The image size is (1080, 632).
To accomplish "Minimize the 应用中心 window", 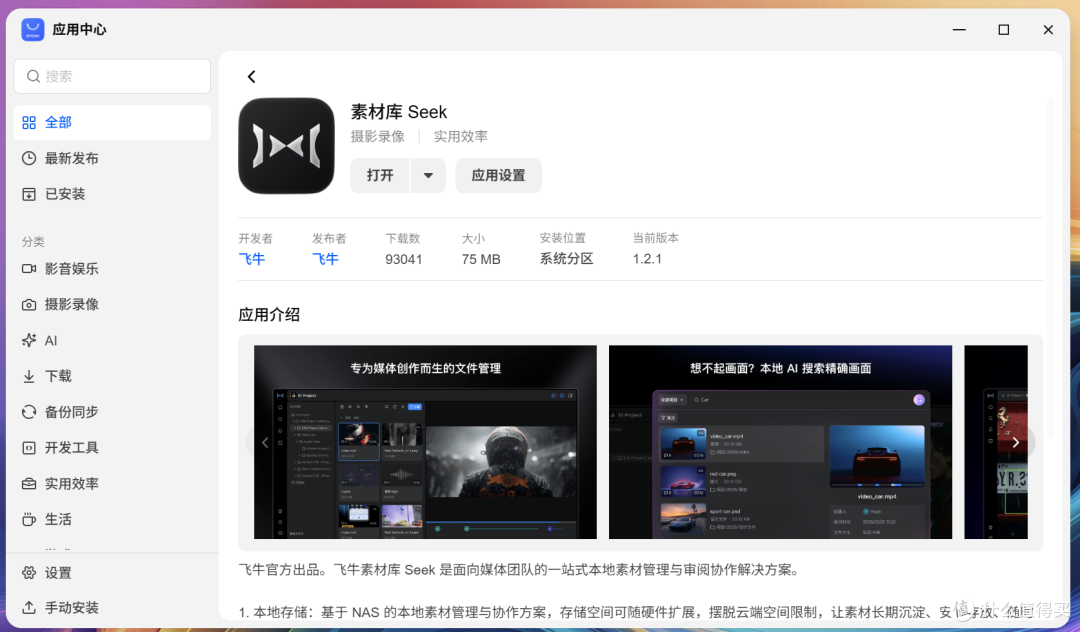I will (959, 30).
